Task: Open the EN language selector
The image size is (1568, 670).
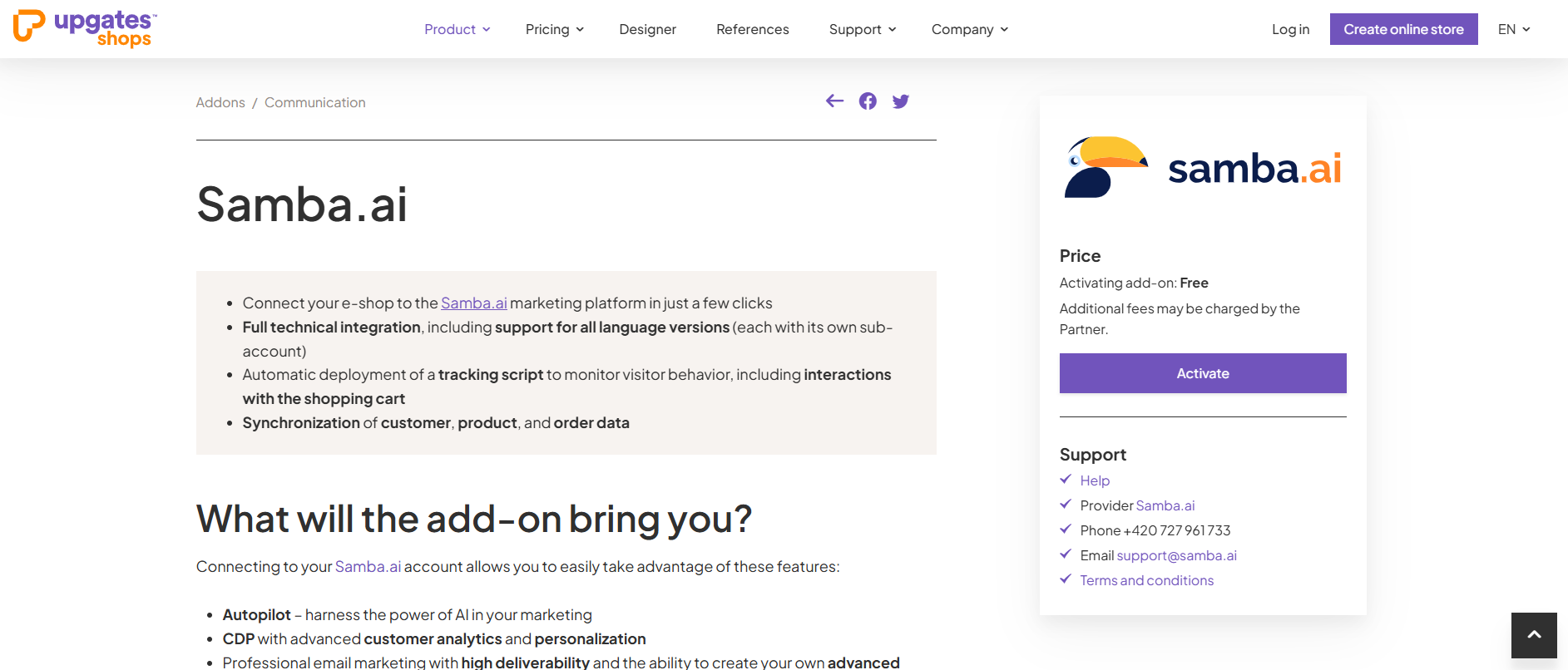Action: (1514, 29)
